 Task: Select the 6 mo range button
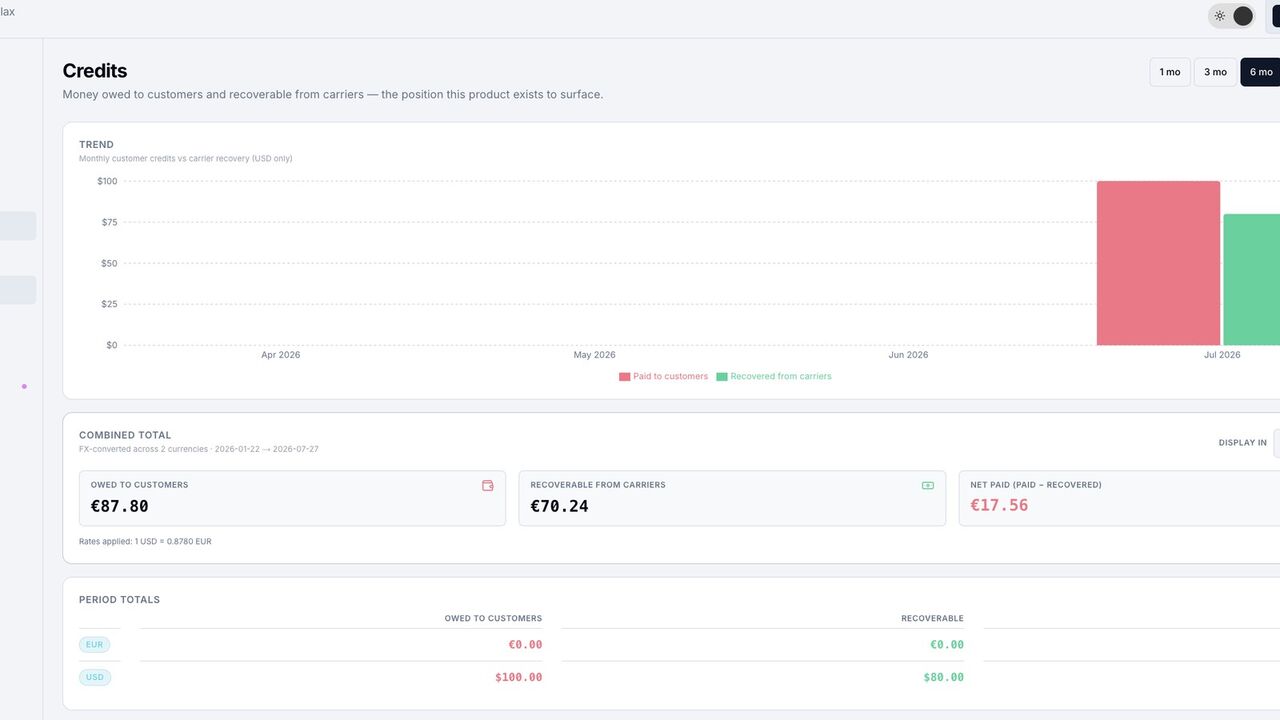(1261, 72)
